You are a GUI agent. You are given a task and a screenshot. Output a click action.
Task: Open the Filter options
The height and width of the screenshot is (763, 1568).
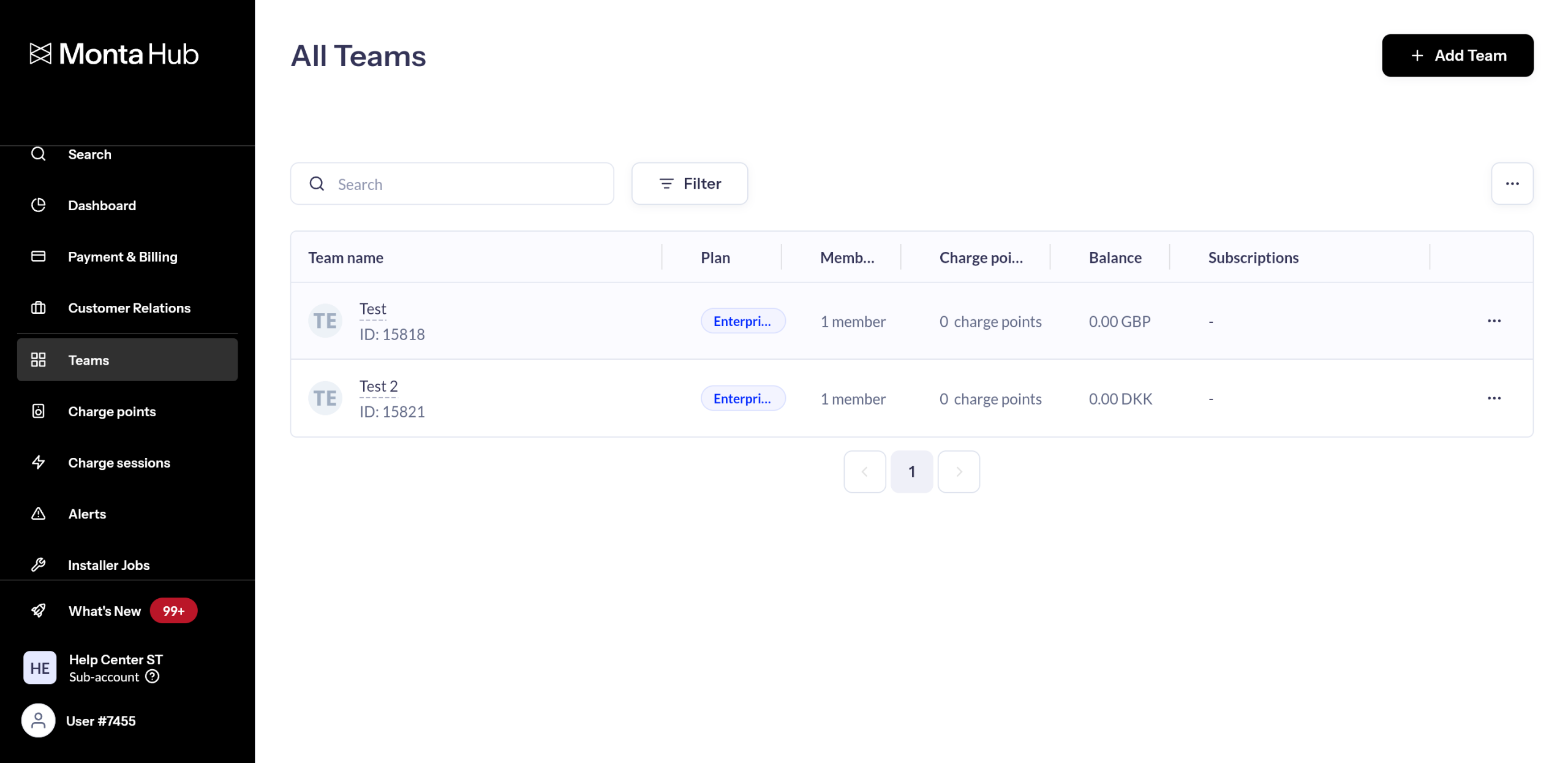coord(689,183)
